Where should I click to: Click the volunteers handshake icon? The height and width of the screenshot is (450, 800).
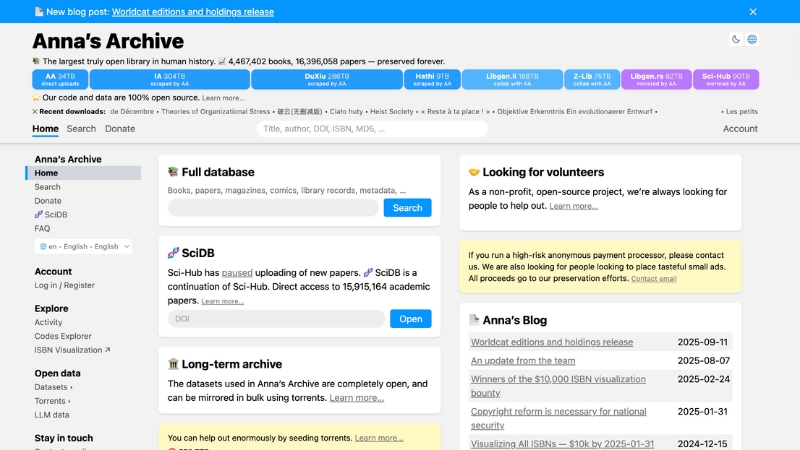pos(474,172)
